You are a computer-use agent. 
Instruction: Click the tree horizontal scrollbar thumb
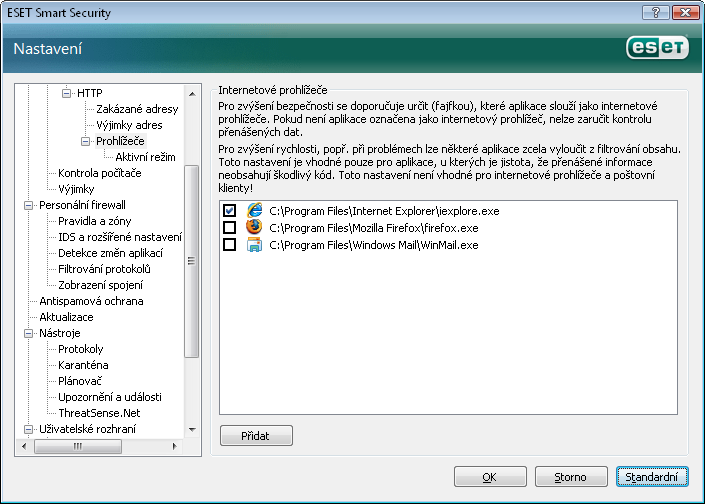(x=78, y=446)
